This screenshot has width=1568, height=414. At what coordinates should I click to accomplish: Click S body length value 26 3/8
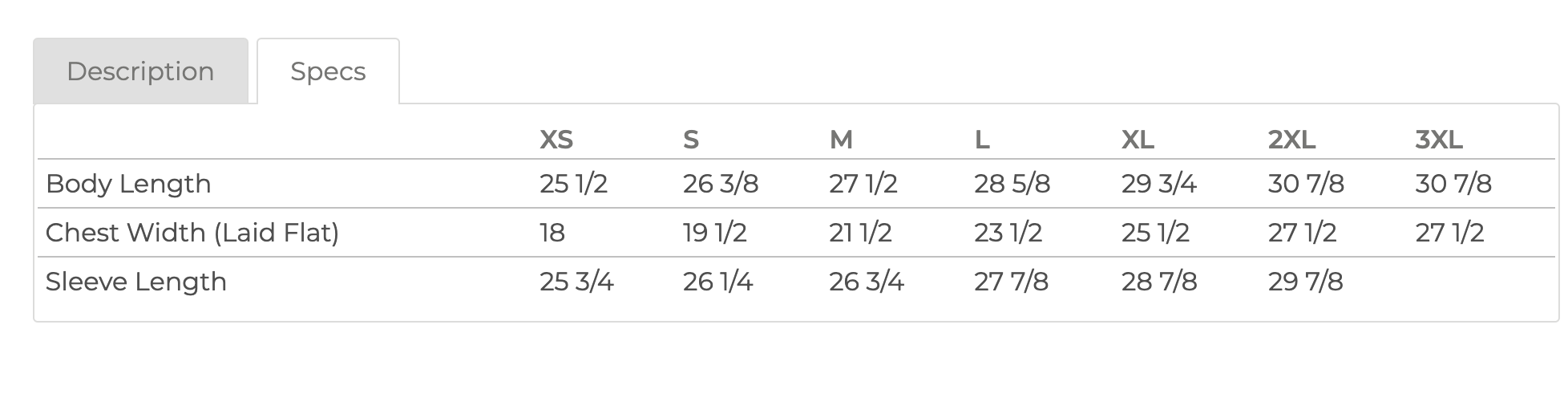[721, 184]
